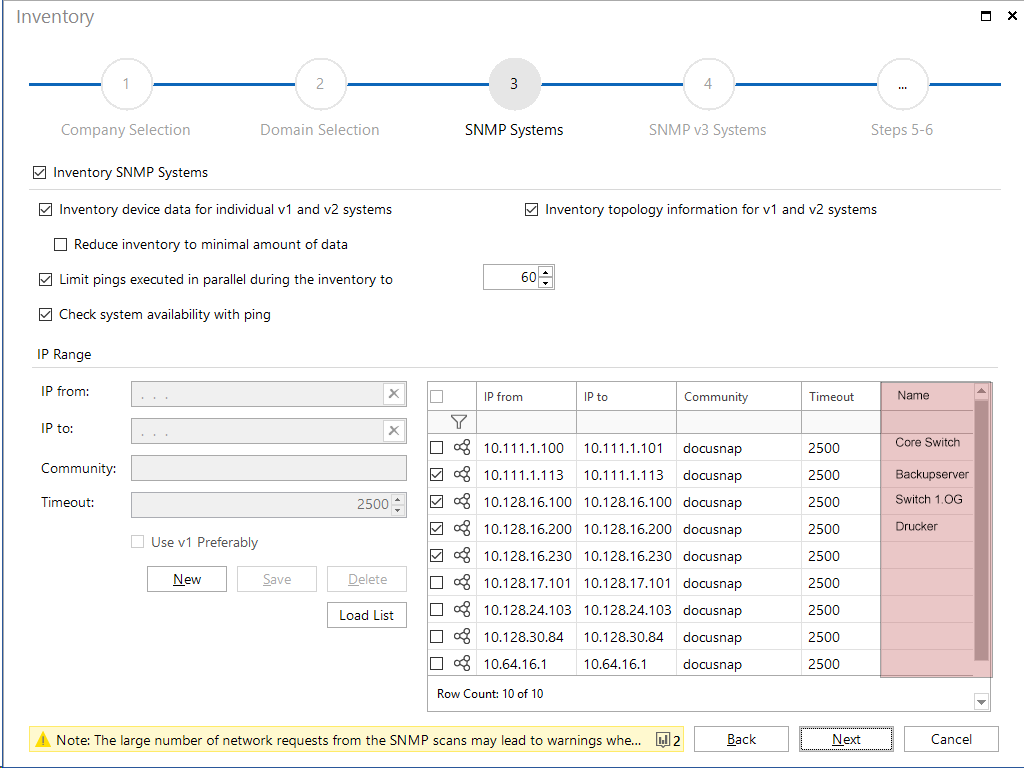This screenshot has width=1024, height=768.
Task: Uncheck Inventory SNMP Systems checkbox
Action: [40, 173]
